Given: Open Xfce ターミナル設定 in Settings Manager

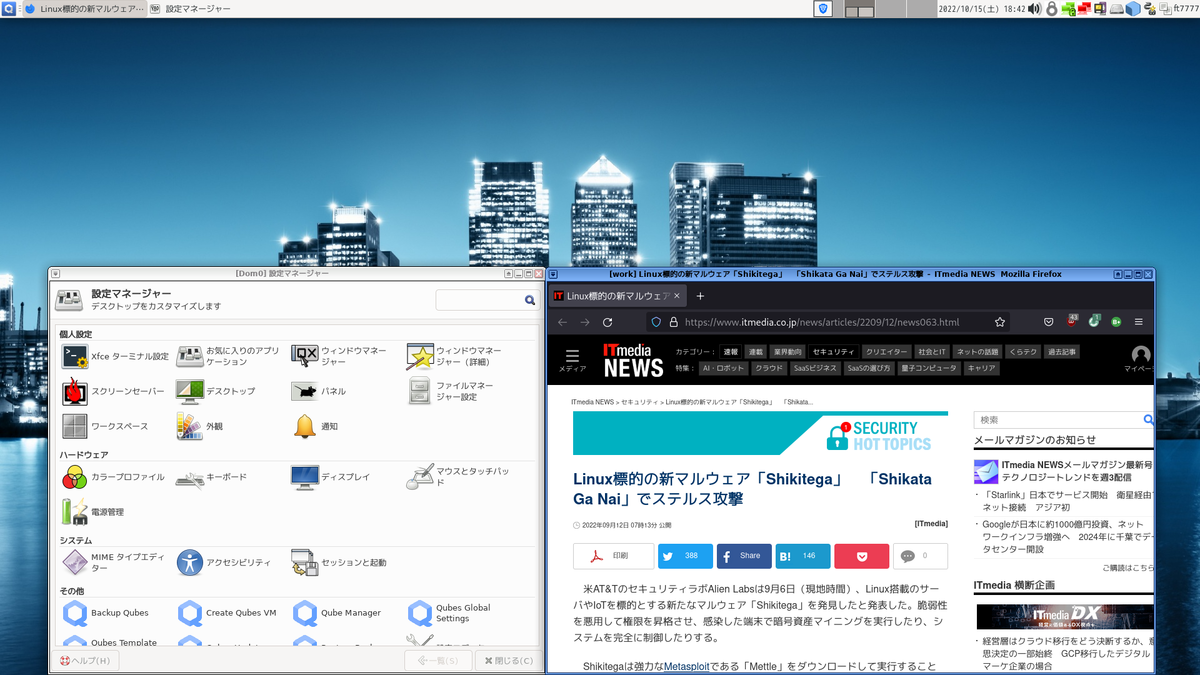Looking at the screenshot, I should [x=116, y=357].
